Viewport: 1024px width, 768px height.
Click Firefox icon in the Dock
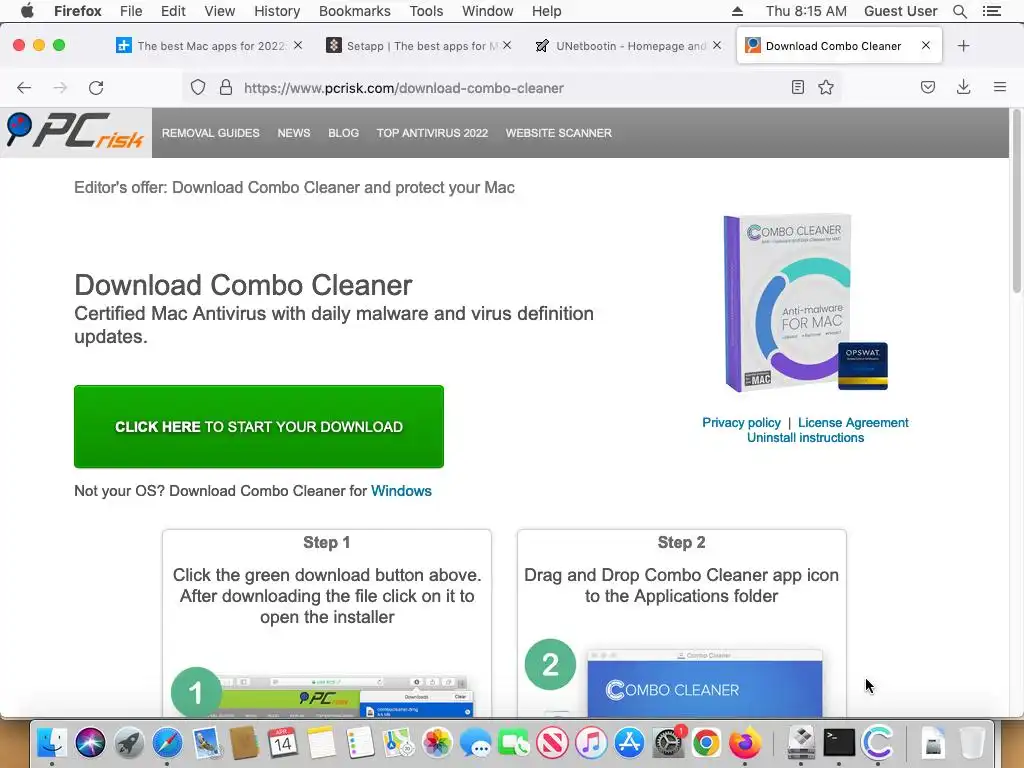click(x=744, y=743)
